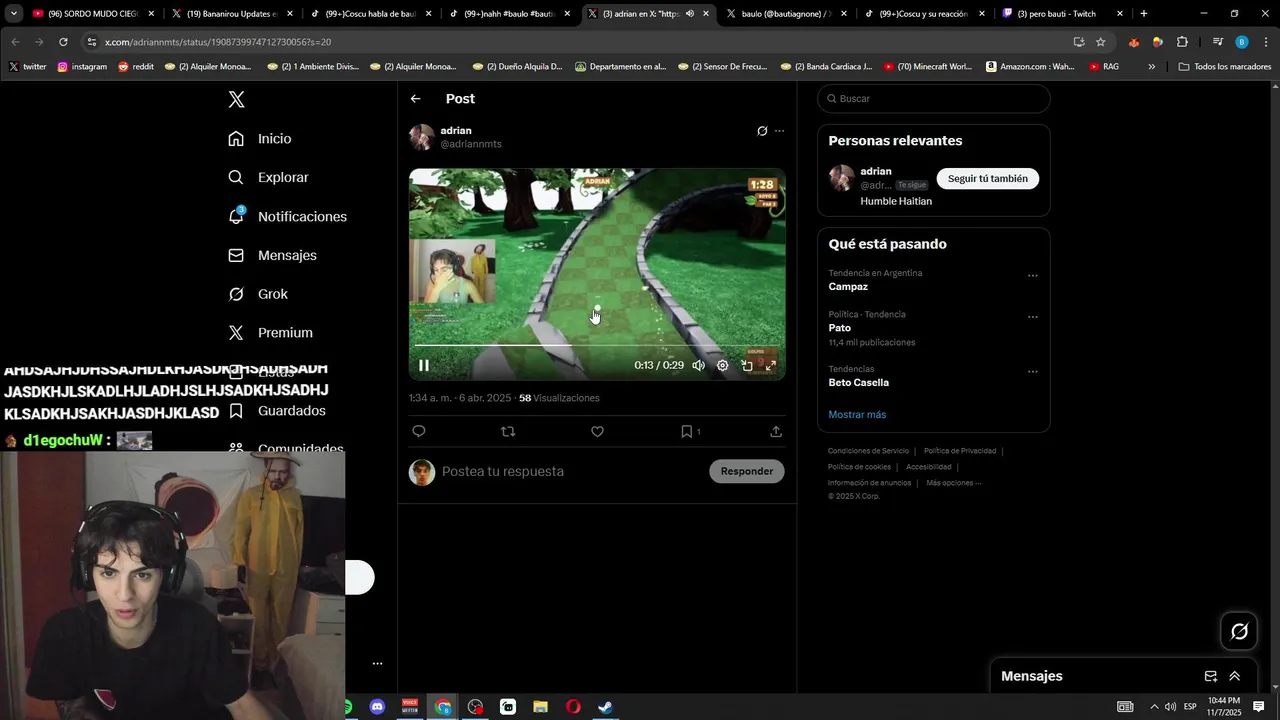
Task: Switch to the 'pero bauti - Twitch' tab
Action: [x=1062, y=14]
